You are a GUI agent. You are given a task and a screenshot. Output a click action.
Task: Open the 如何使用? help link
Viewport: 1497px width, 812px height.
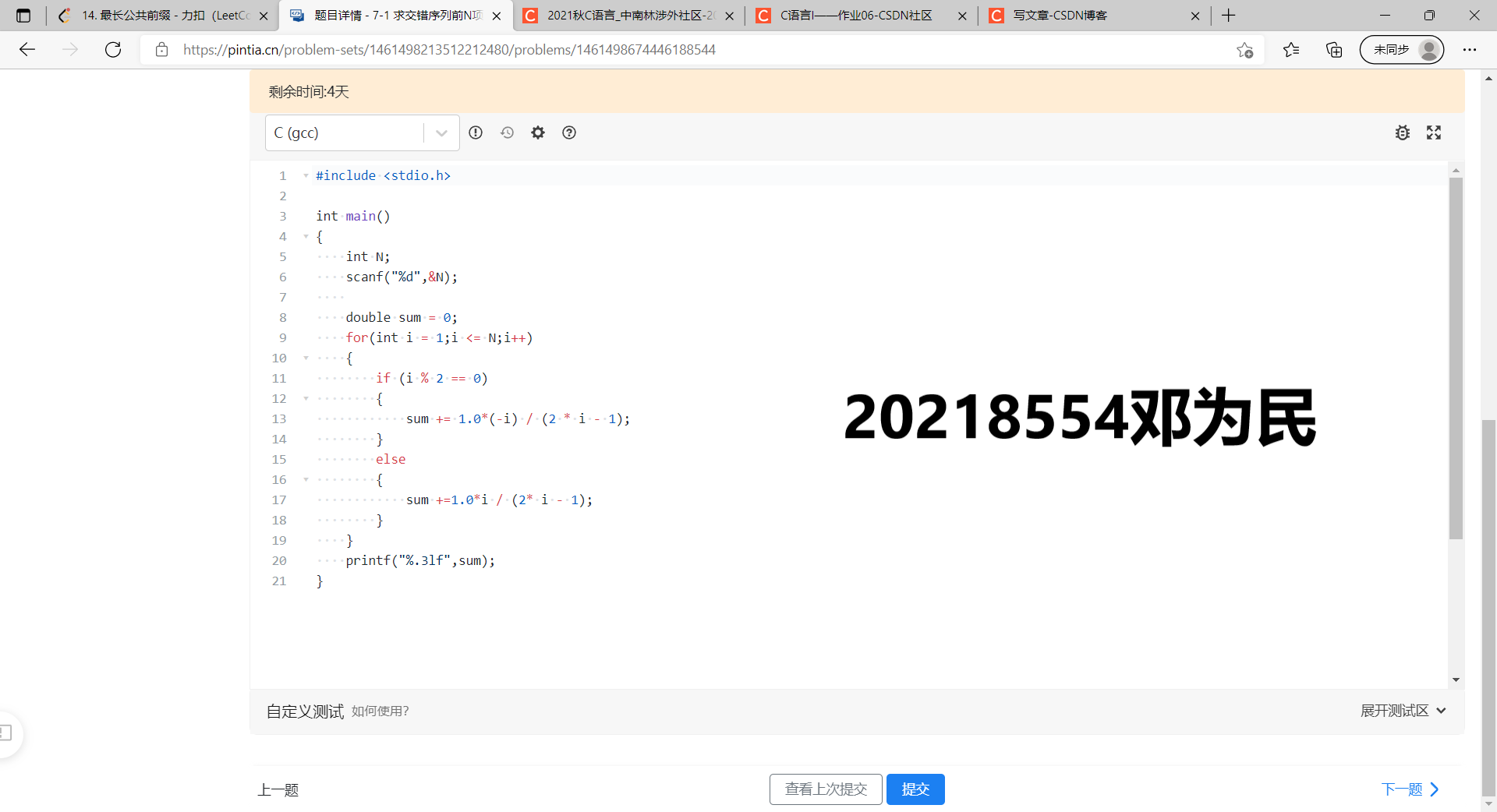point(380,711)
